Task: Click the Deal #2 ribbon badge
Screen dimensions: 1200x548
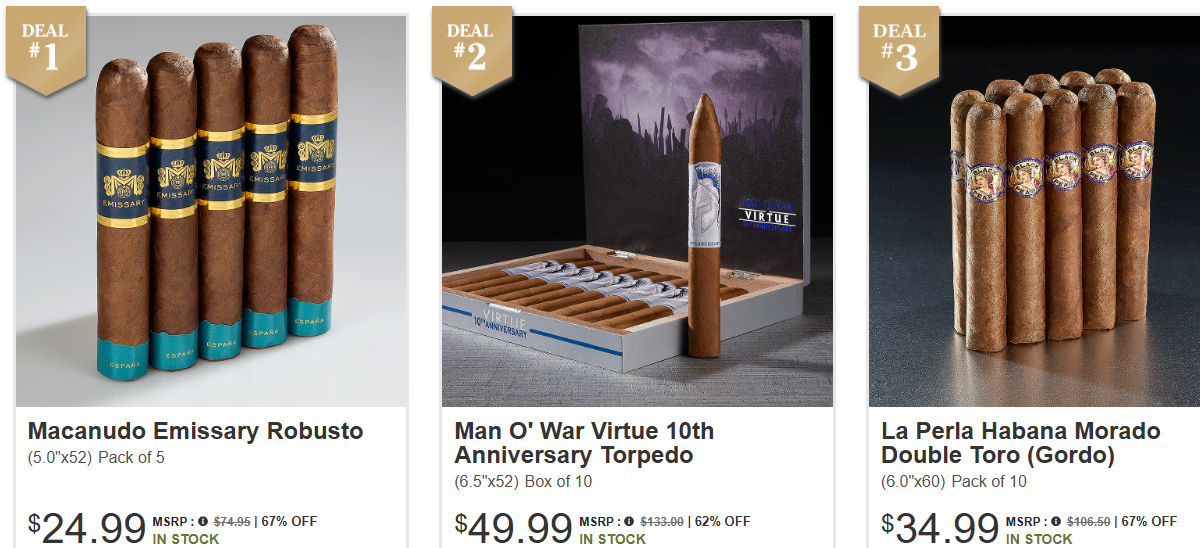Action: 471,50
